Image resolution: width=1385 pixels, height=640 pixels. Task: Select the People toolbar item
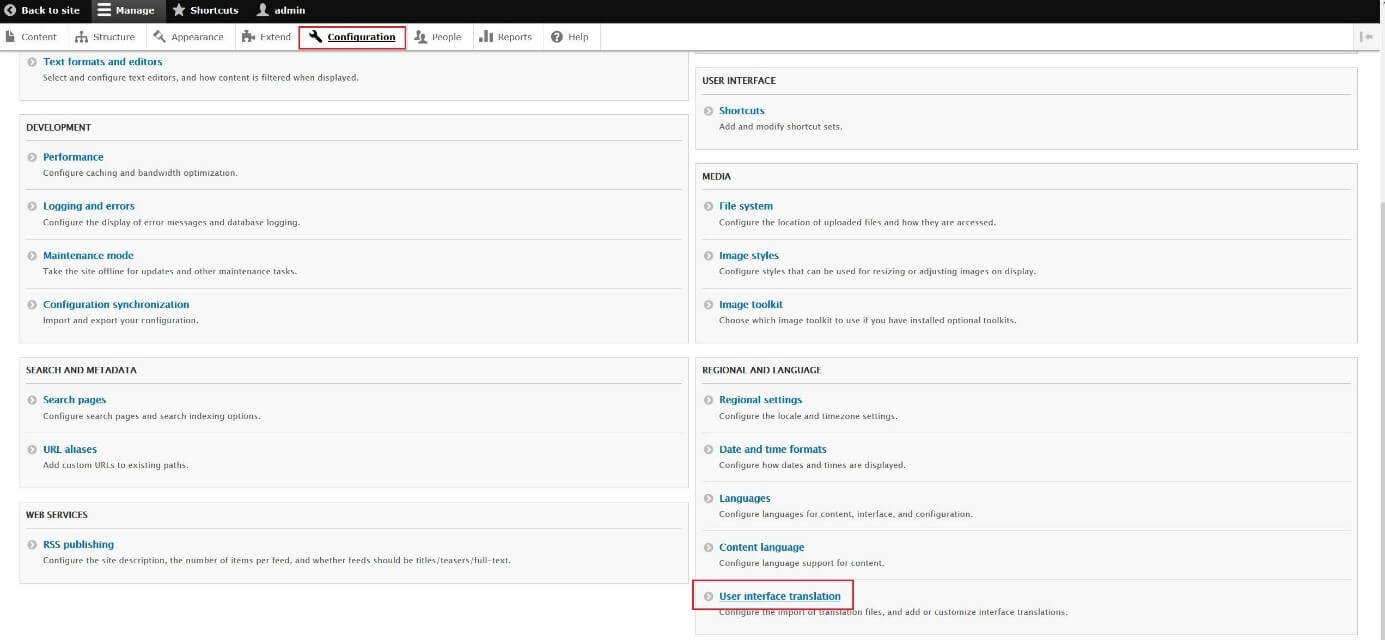point(438,37)
